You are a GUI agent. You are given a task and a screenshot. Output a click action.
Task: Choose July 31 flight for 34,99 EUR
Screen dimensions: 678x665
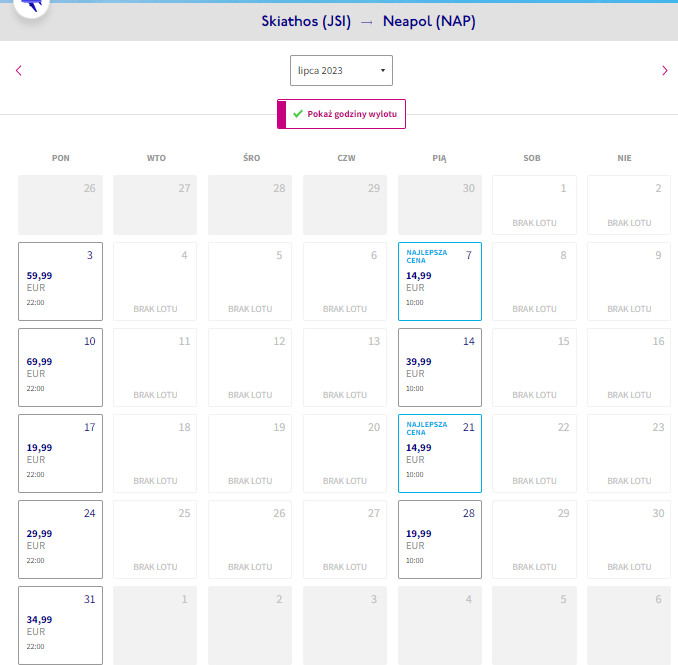click(x=61, y=626)
